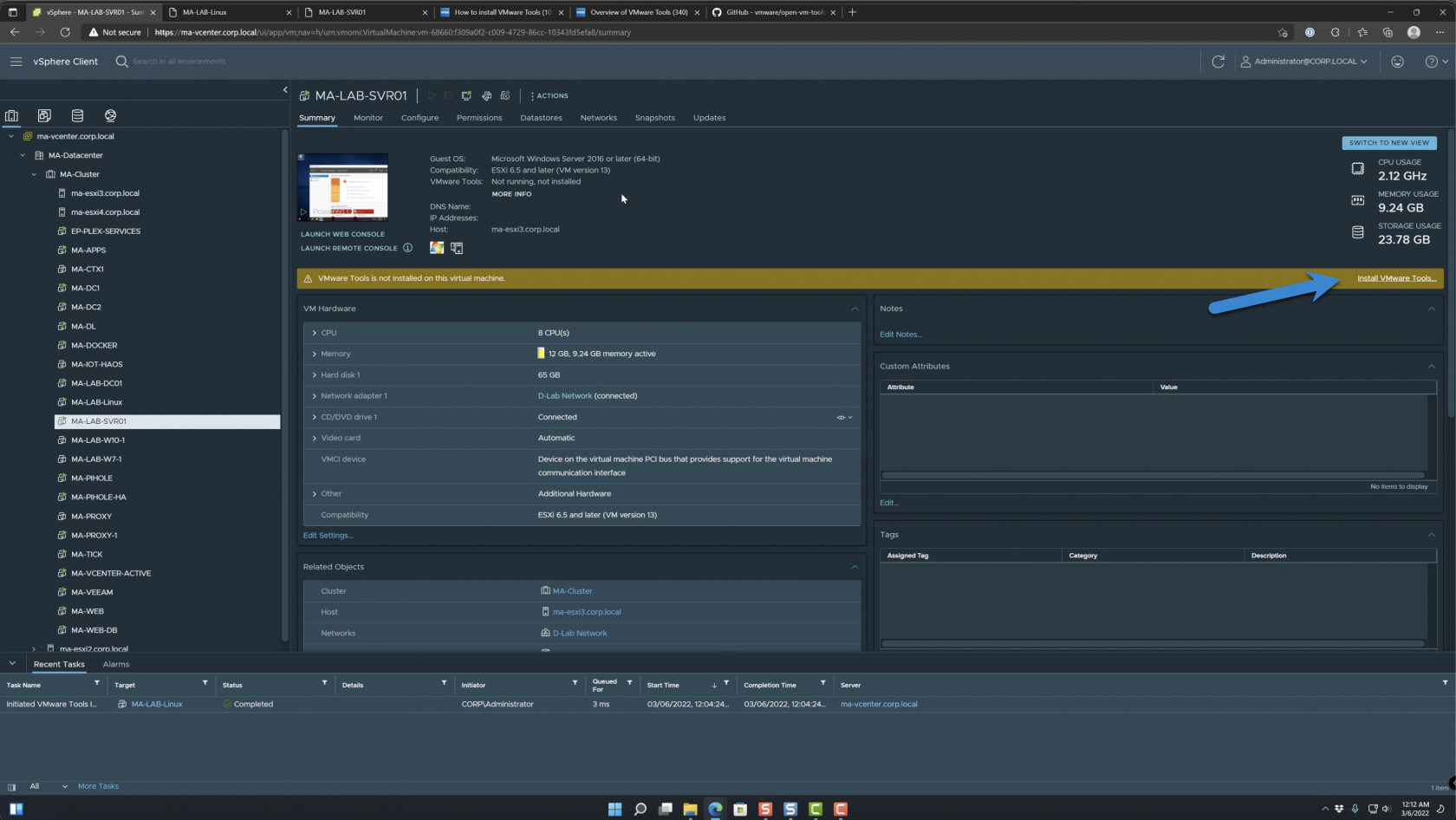
Task: Collapse the VM Hardware panel
Action: pyautogui.click(x=855, y=309)
